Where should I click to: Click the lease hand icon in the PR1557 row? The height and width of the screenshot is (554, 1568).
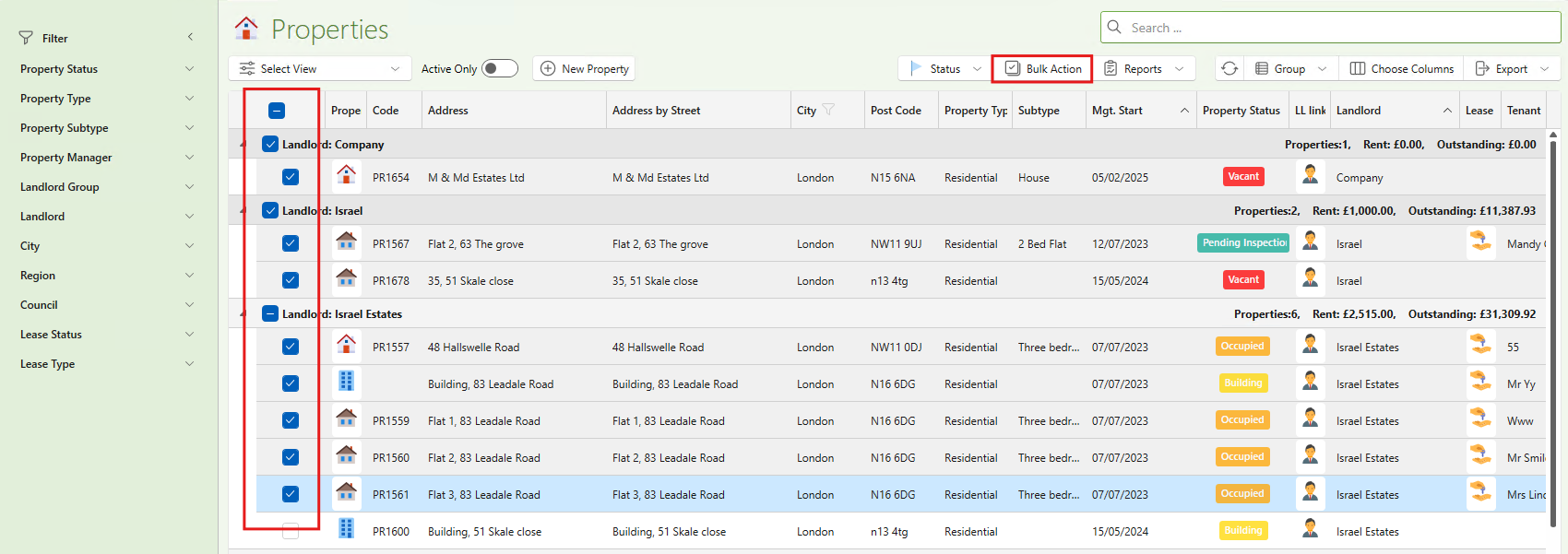pyautogui.click(x=1480, y=345)
